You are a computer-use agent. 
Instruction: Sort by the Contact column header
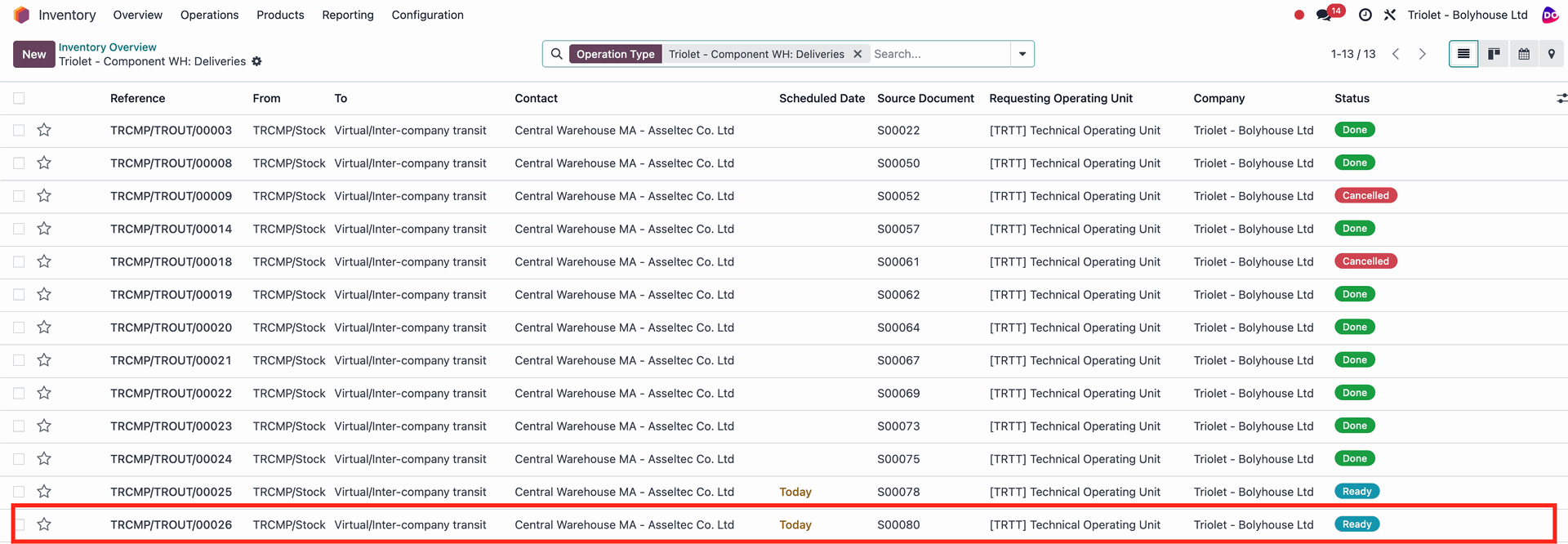[x=536, y=98]
